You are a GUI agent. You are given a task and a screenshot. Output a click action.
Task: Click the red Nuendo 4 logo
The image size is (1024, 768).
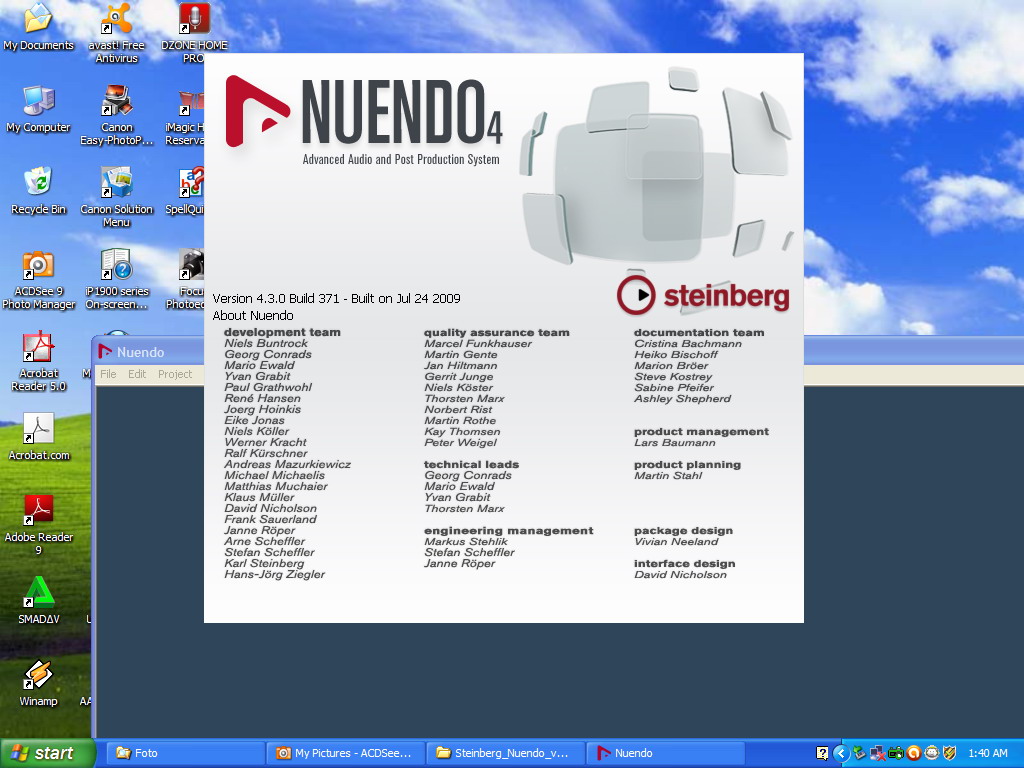coord(257,111)
